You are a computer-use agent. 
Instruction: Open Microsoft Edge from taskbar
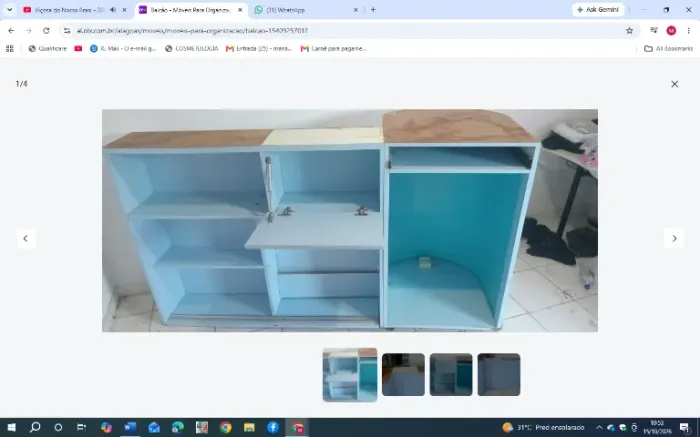pos(178,427)
